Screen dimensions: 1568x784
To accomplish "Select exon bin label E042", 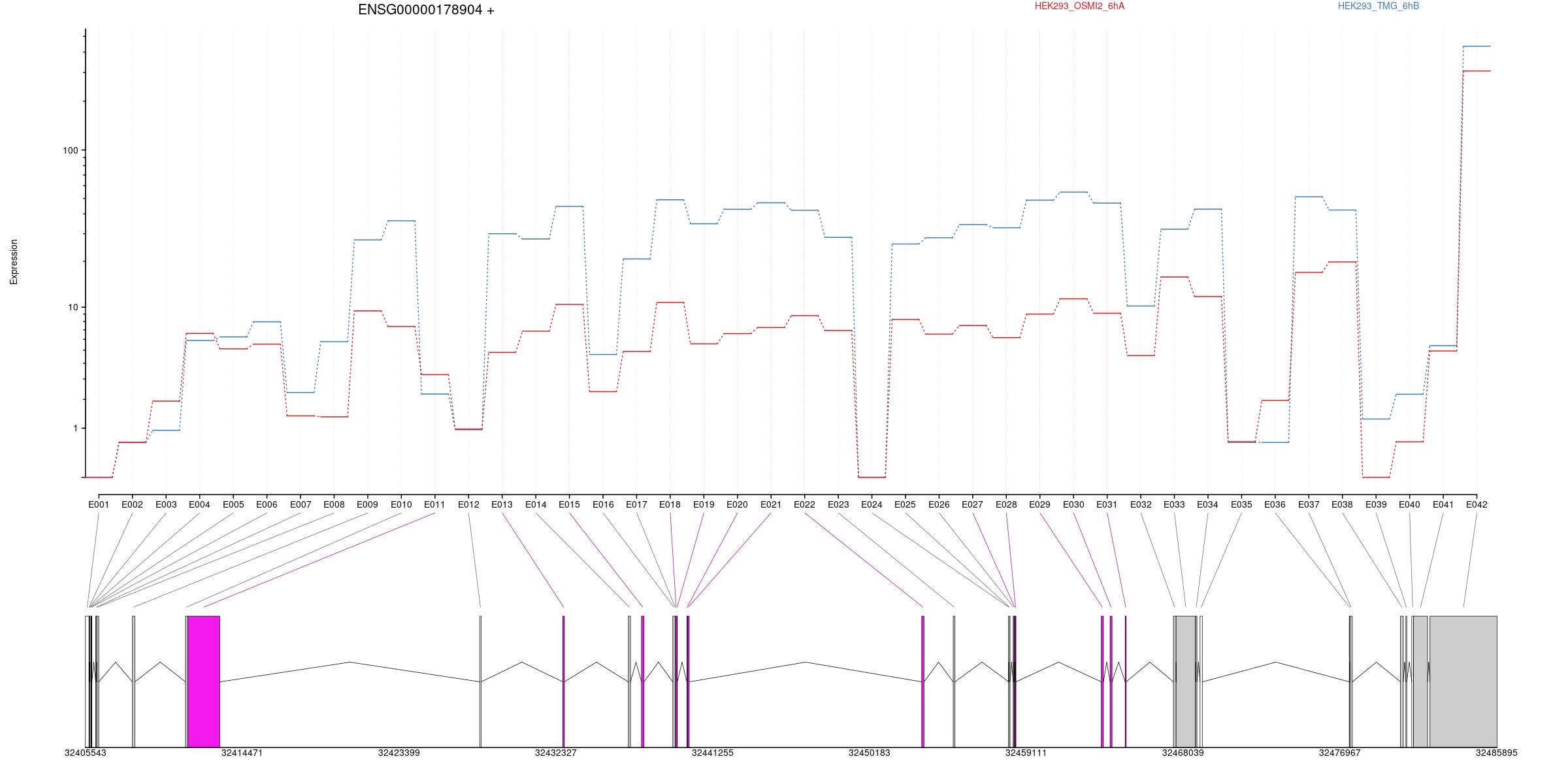I will [x=1477, y=504].
